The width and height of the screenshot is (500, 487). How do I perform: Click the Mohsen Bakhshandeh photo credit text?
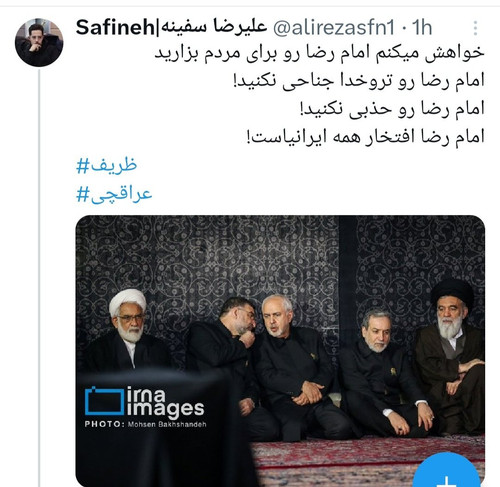167,425
